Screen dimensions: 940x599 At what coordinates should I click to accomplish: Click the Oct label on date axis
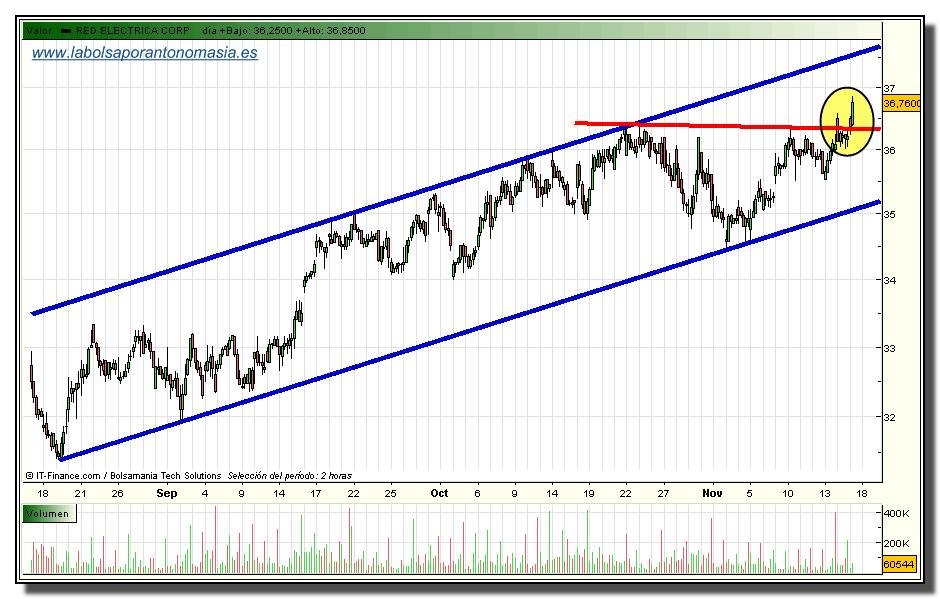439,493
